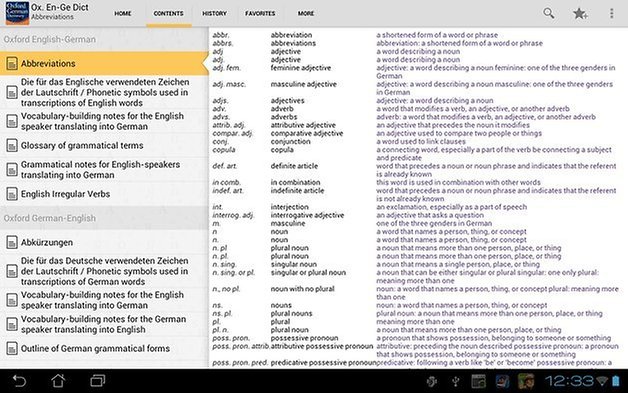The image size is (628, 393).
Task: Click the 'abbr.' abbreviation entry
Action: 221,35
